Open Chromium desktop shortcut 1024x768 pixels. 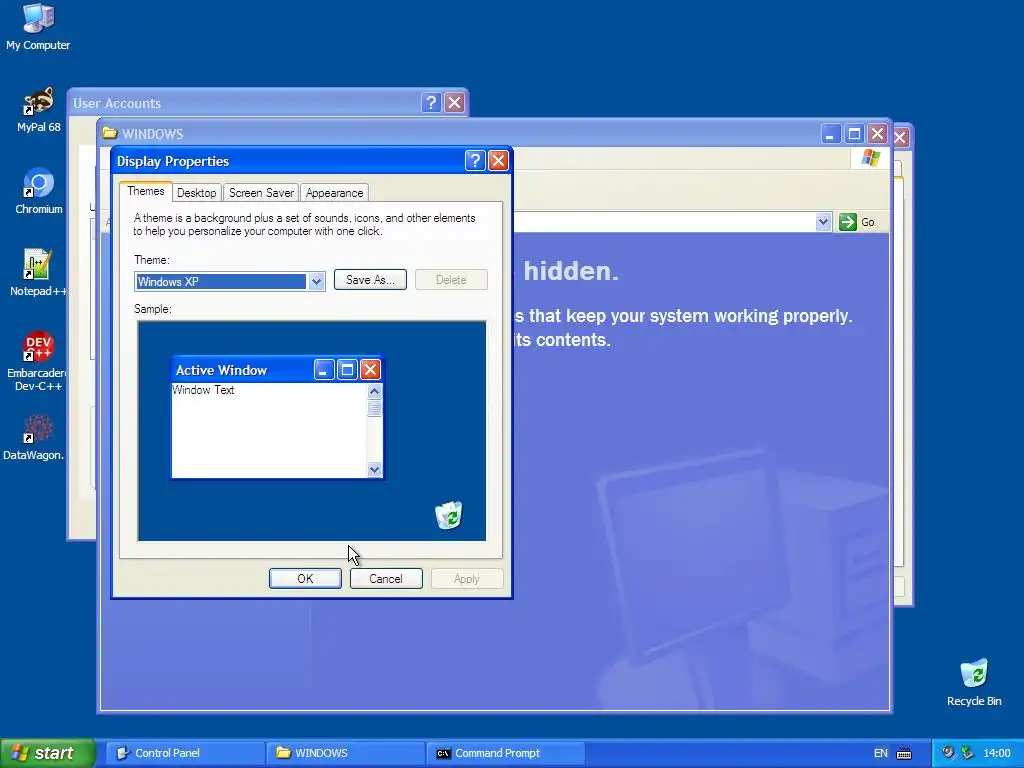39,191
